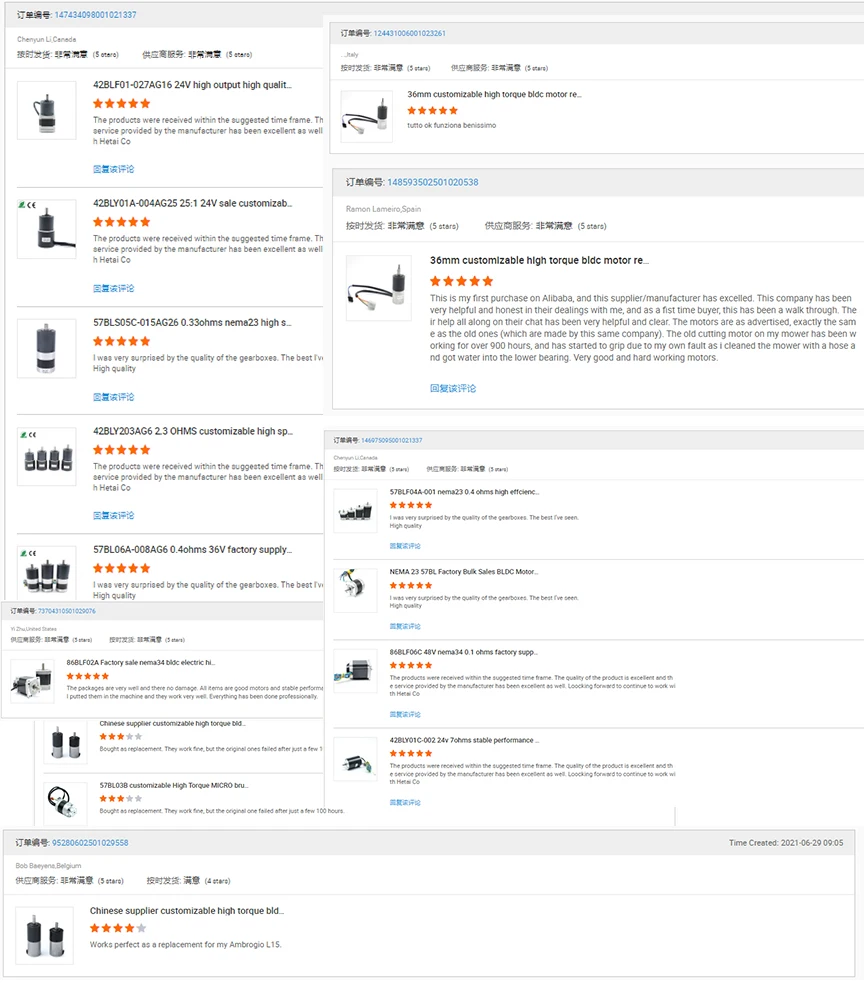
Task: Reply to Ramon Lameiro's 36mm motor review
Action: [x=453, y=388]
